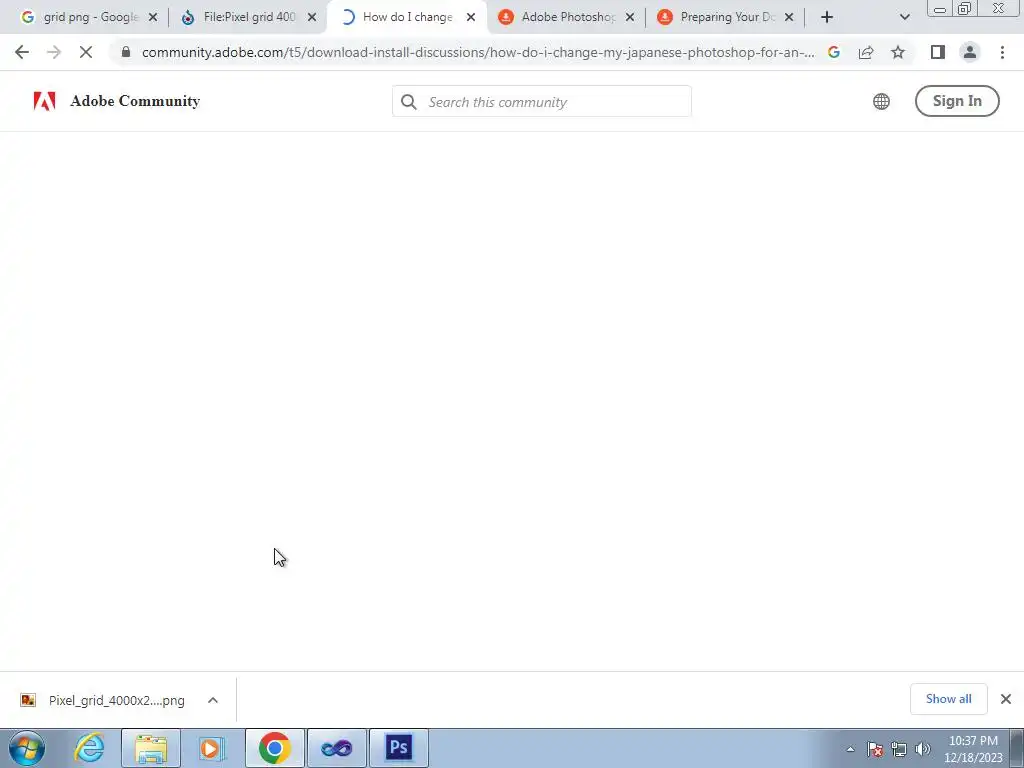Screen dimensions: 1024x768
Task: Close the 'Adobe Photoshop' tab
Action: 630,18
